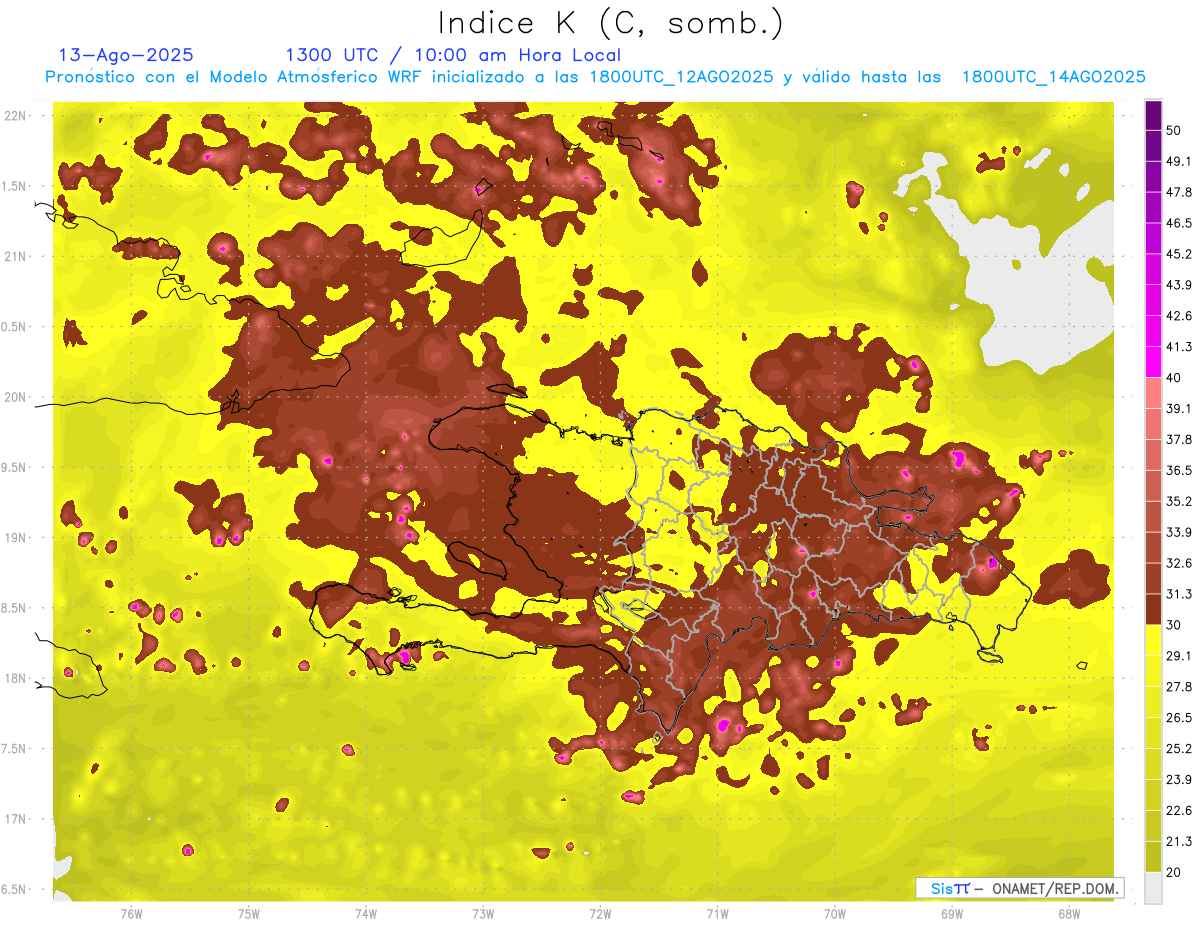Click the longitude label '69W'

952,913
